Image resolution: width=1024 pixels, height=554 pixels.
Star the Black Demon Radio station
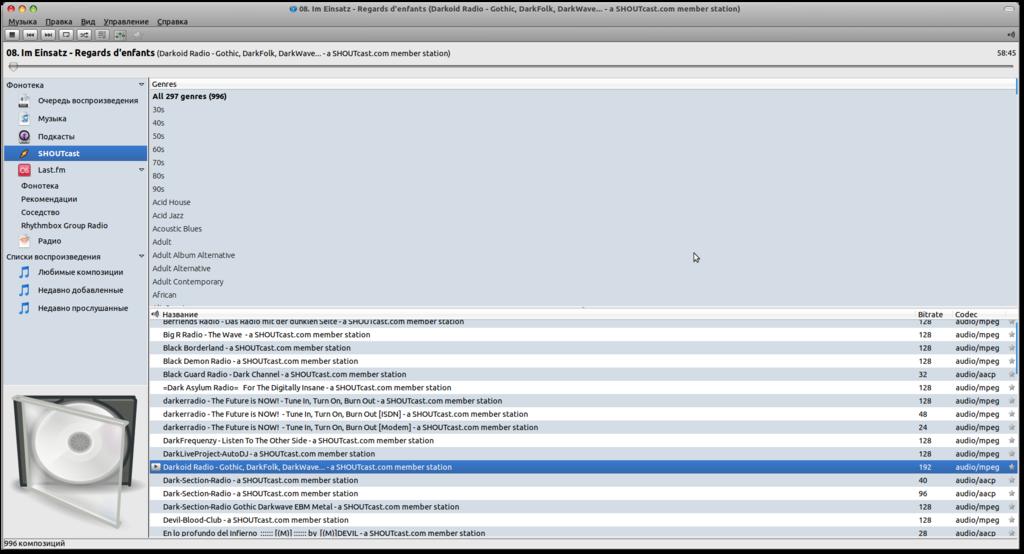tap(1012, 361)
